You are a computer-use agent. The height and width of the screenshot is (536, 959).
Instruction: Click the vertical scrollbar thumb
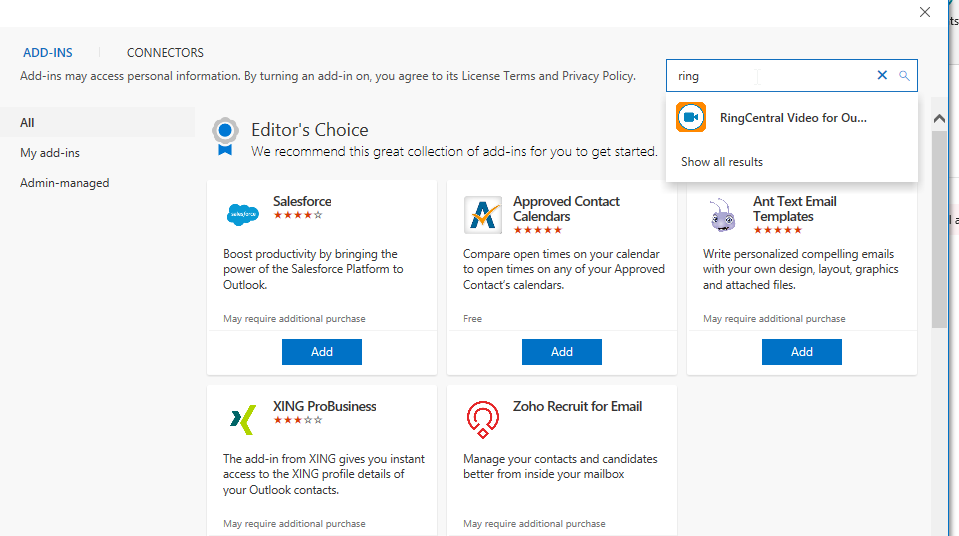939,229
